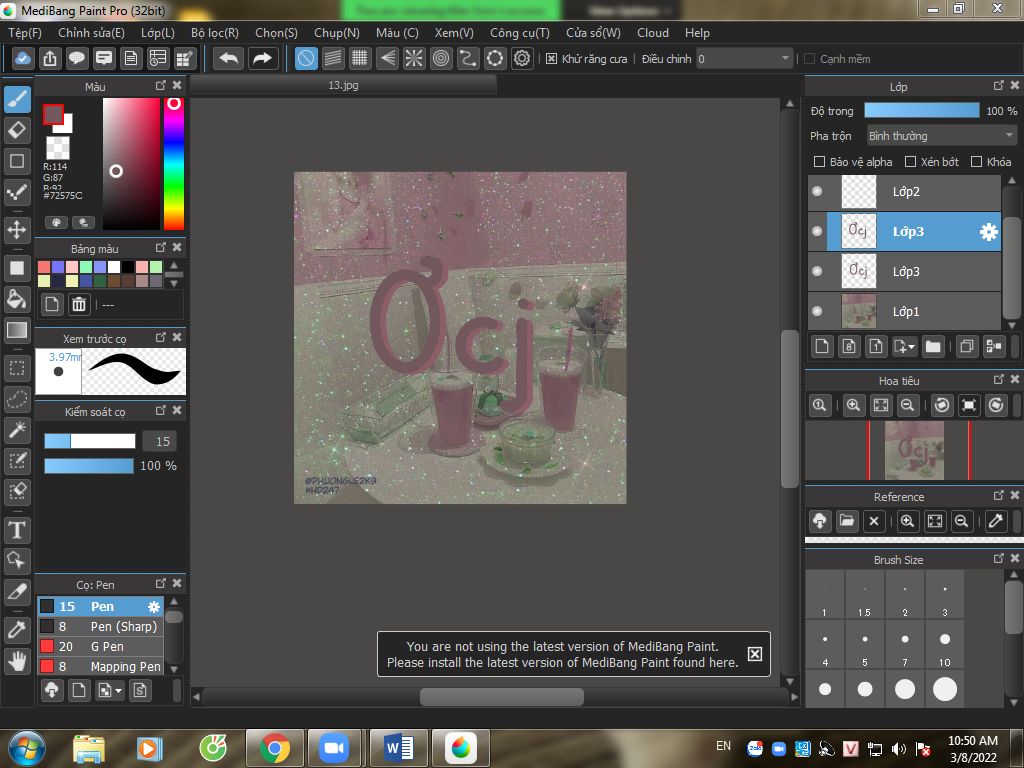The image size is (1024, 768).
Task: Choose brush size 10 preset
Action: click(x=944, y=645)
